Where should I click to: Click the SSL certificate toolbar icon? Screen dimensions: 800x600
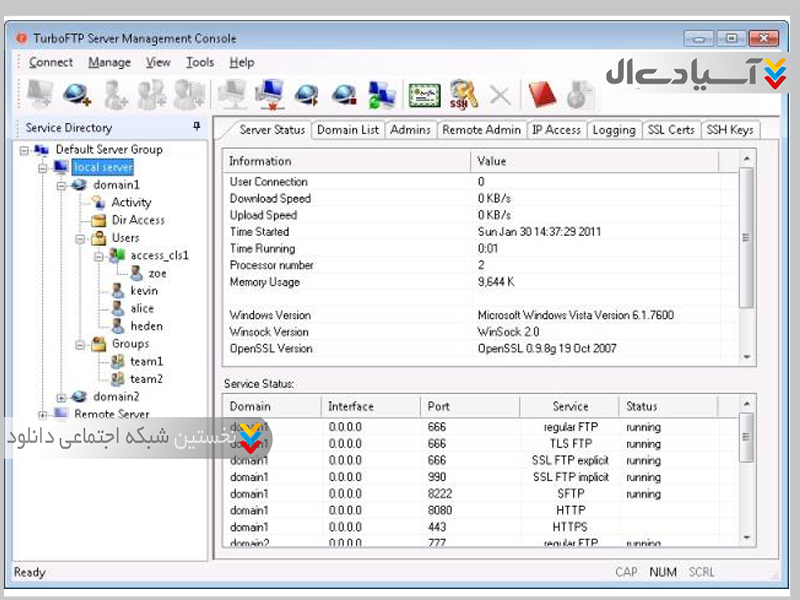[424, 94]
